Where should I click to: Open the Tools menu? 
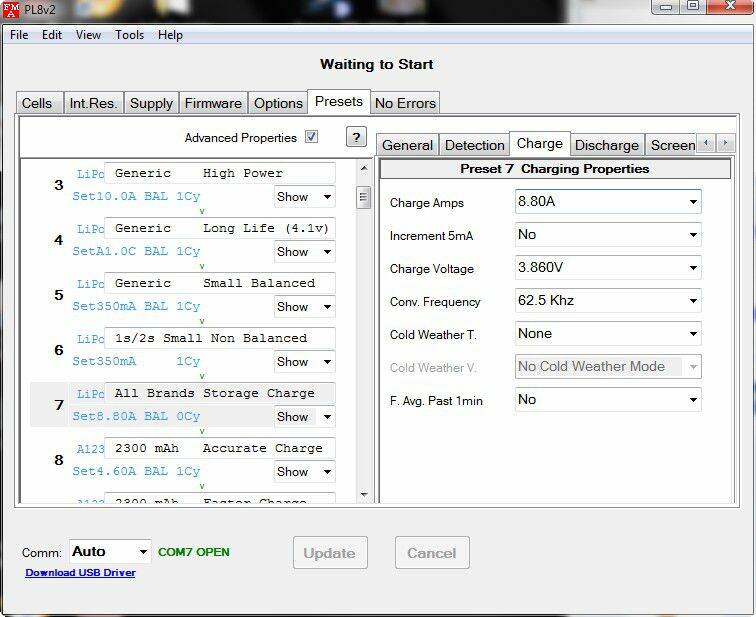click(129, 35)
